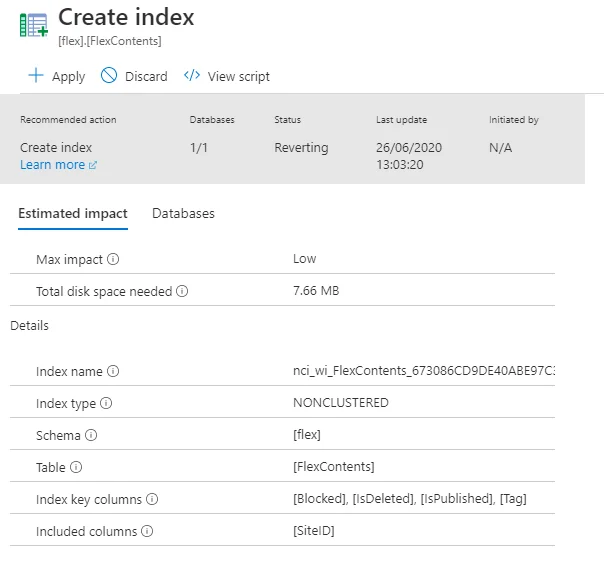The image size is (604, 572).
Task: Click the Discard circle-slash icon
Action: (x=109, y=76)
